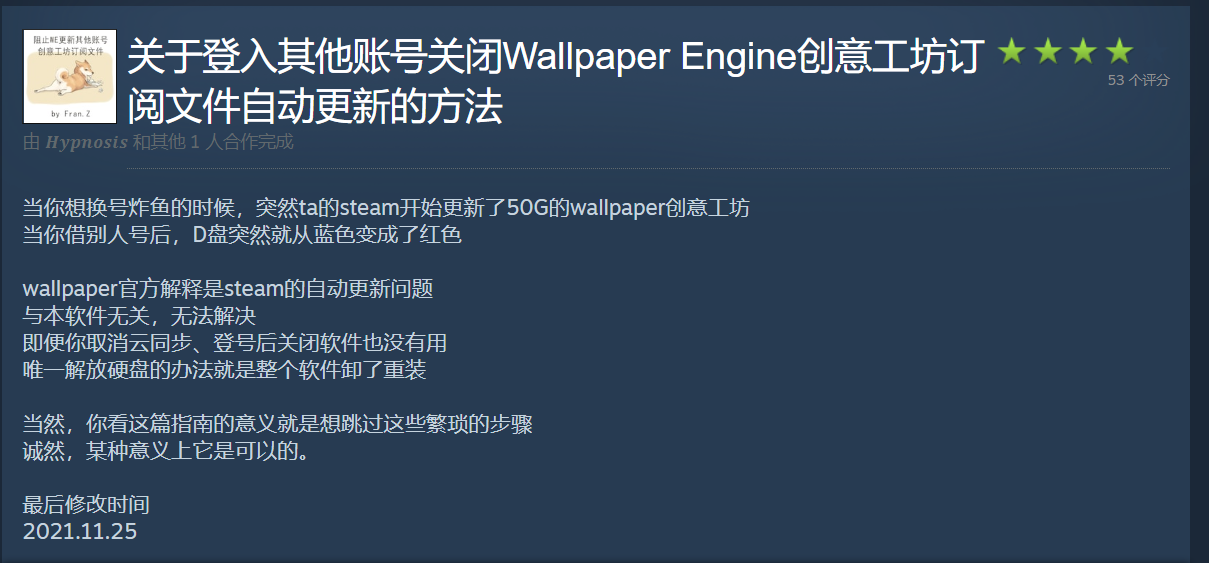Click the first green rating star

click(x=1011, y=51)
